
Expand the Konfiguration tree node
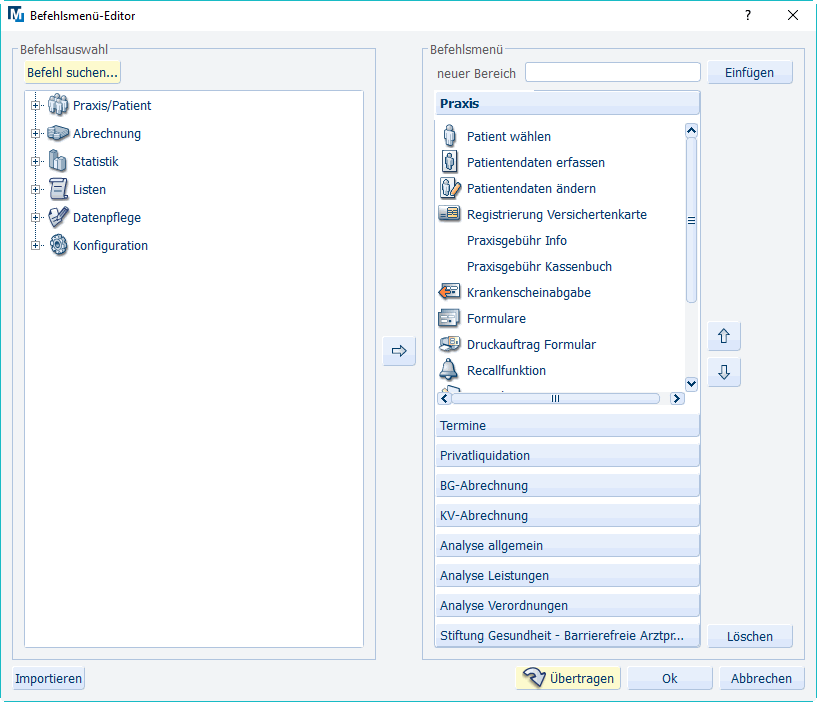(36, 245)
